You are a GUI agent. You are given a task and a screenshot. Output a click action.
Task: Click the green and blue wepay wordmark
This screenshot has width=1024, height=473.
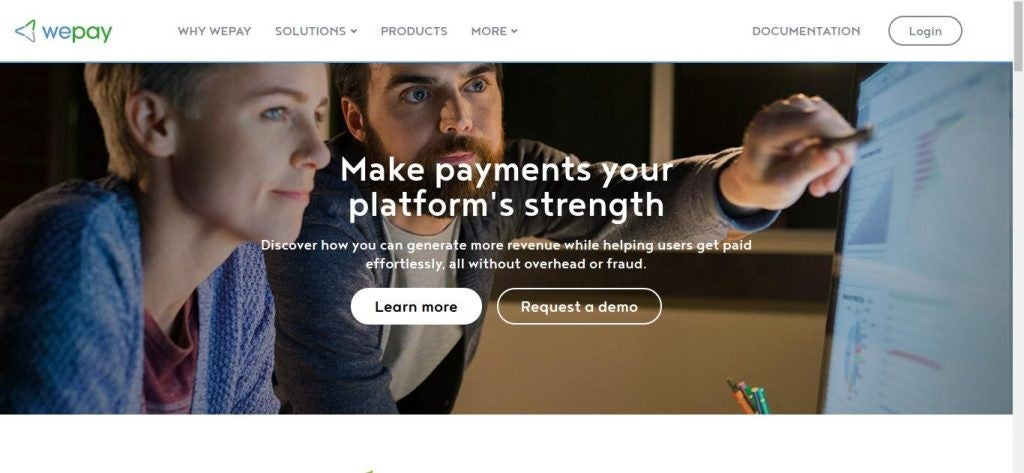[77, 32]
